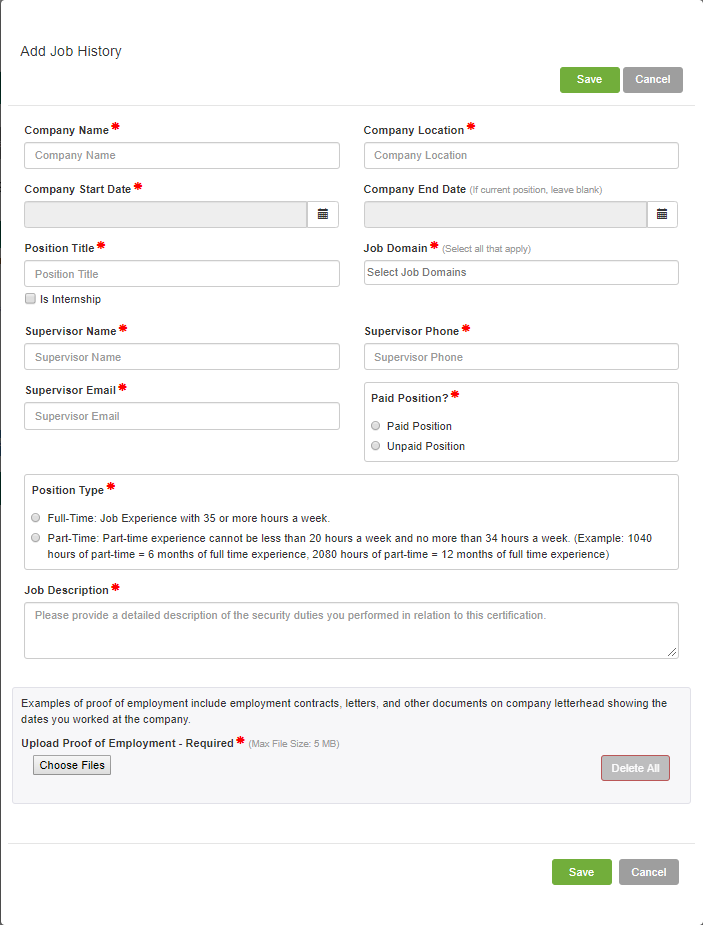Open the Select Job Domains dropdown
703x925 pixels.
tap(521, 272)
